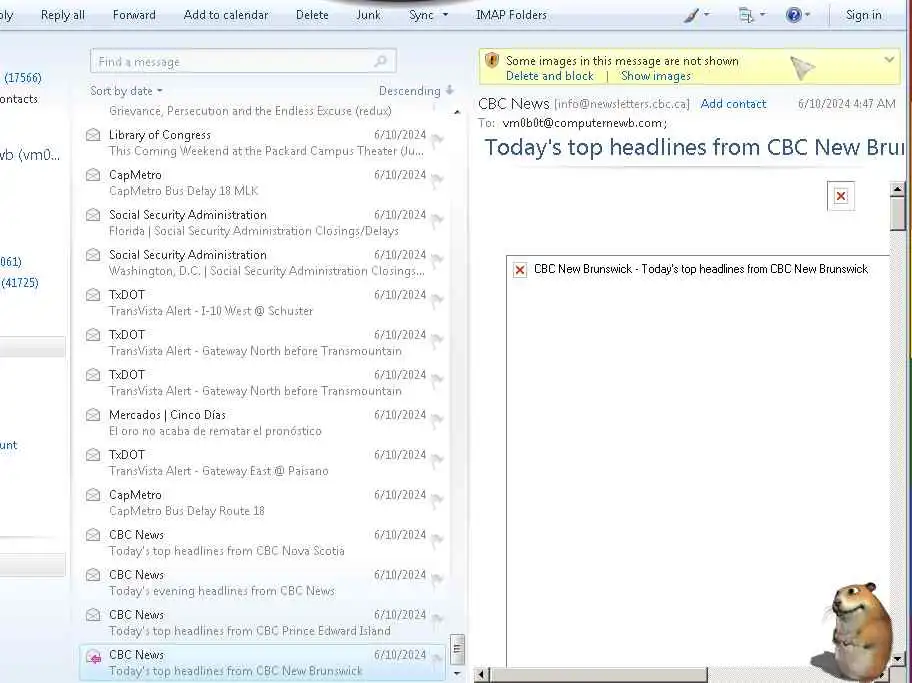Open the Library of Congress message

262,143
